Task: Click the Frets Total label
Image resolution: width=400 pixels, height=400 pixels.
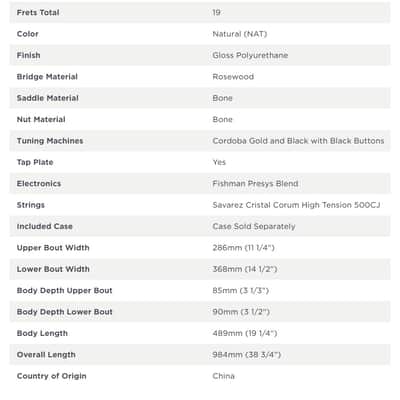Action: [x=38, y=13]
